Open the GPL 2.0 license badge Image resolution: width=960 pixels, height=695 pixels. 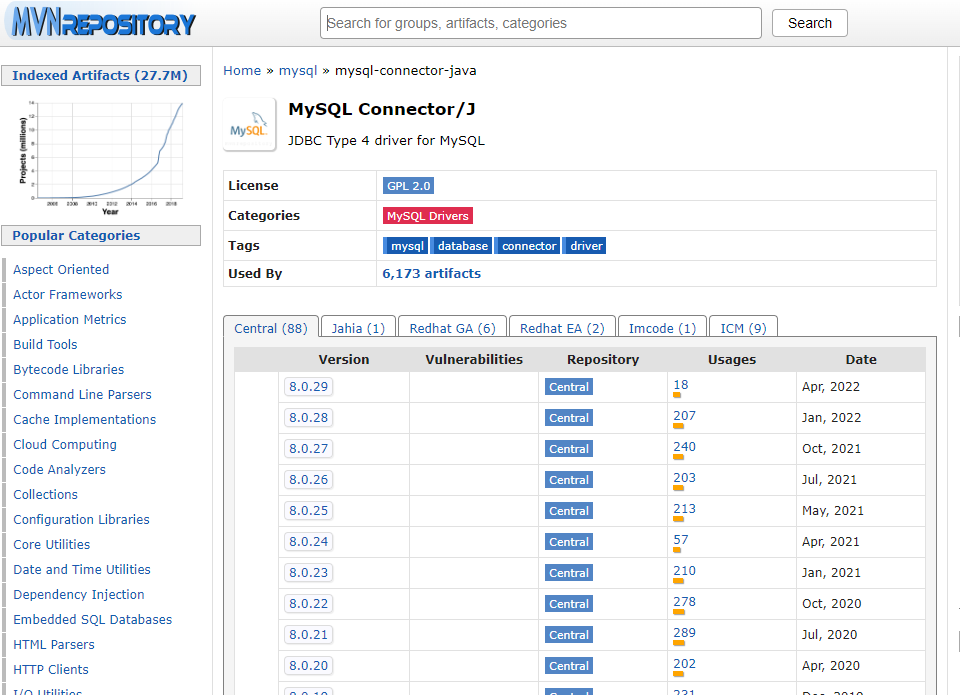click(408, 186)
